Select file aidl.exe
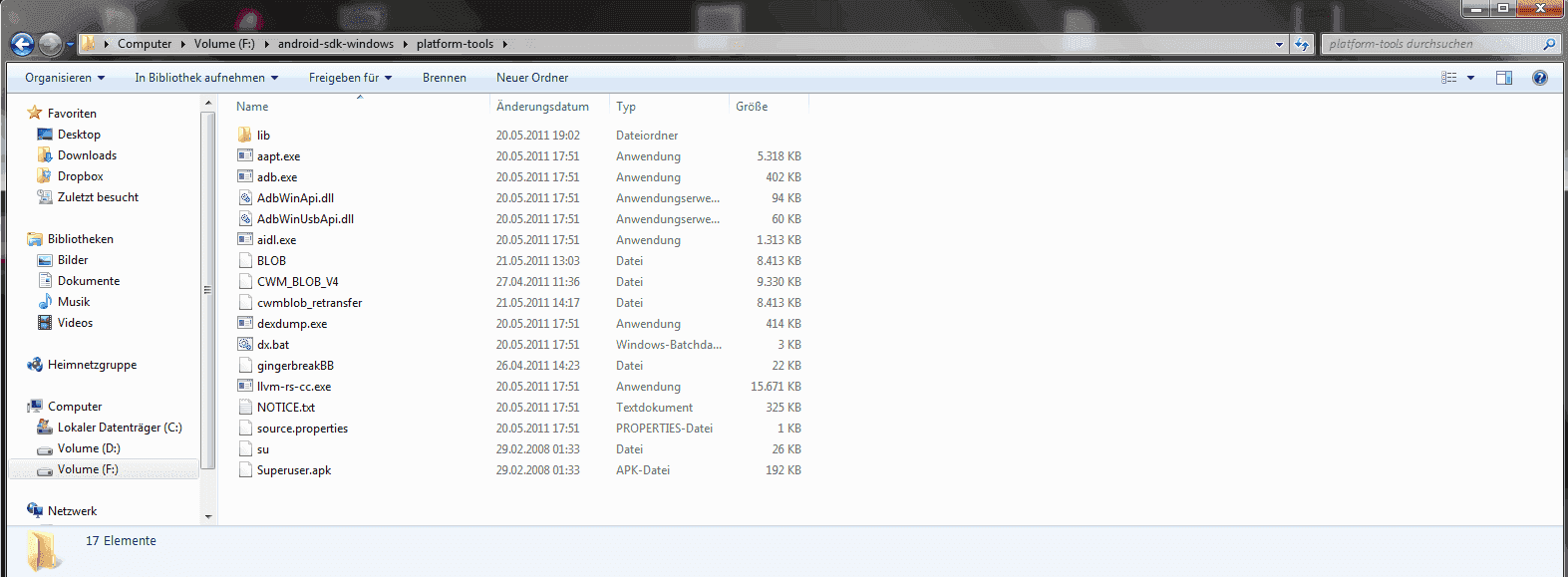The width and height of the screenshot is (1568, 577). (276, 240)
